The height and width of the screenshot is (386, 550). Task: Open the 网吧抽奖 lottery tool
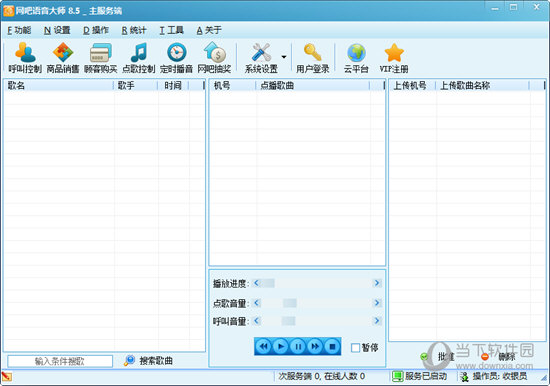click(x=214, y=58)
